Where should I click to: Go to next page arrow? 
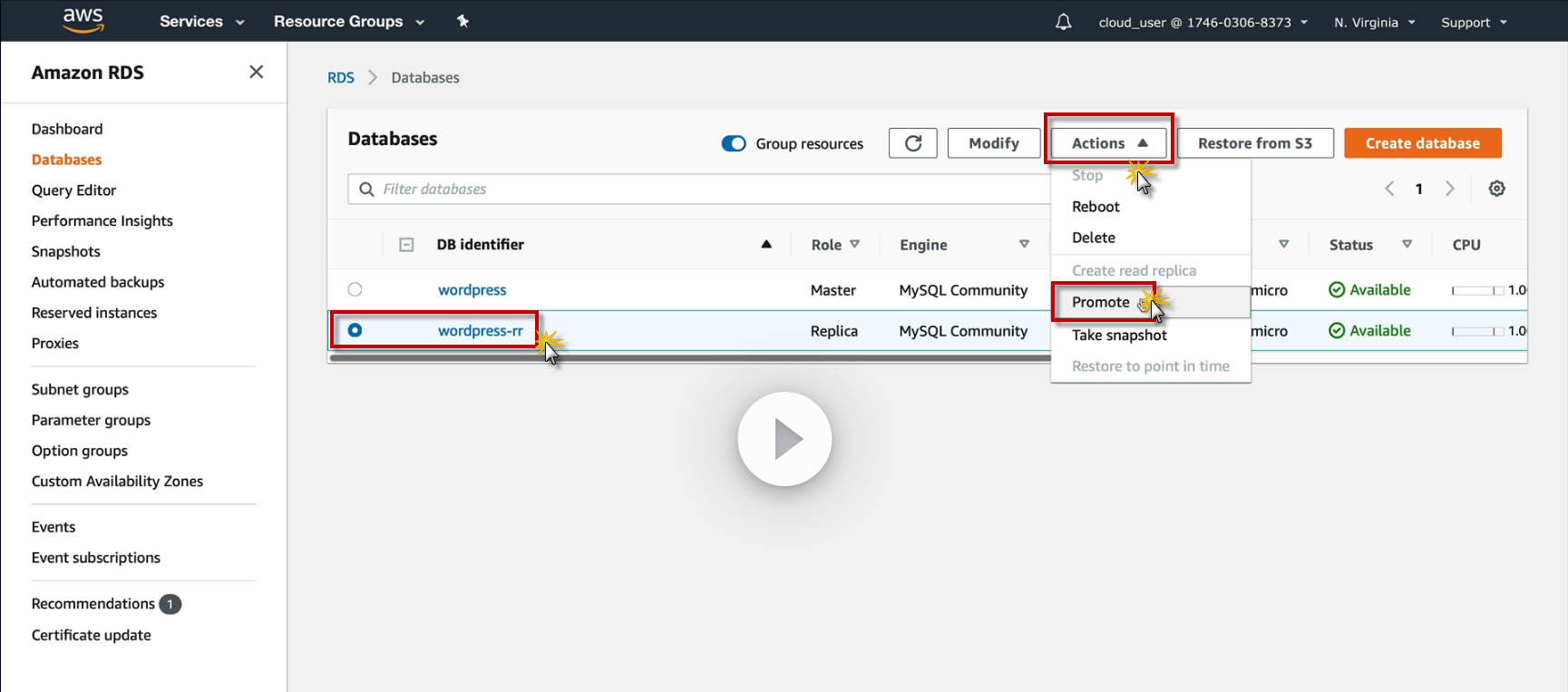1449,189
